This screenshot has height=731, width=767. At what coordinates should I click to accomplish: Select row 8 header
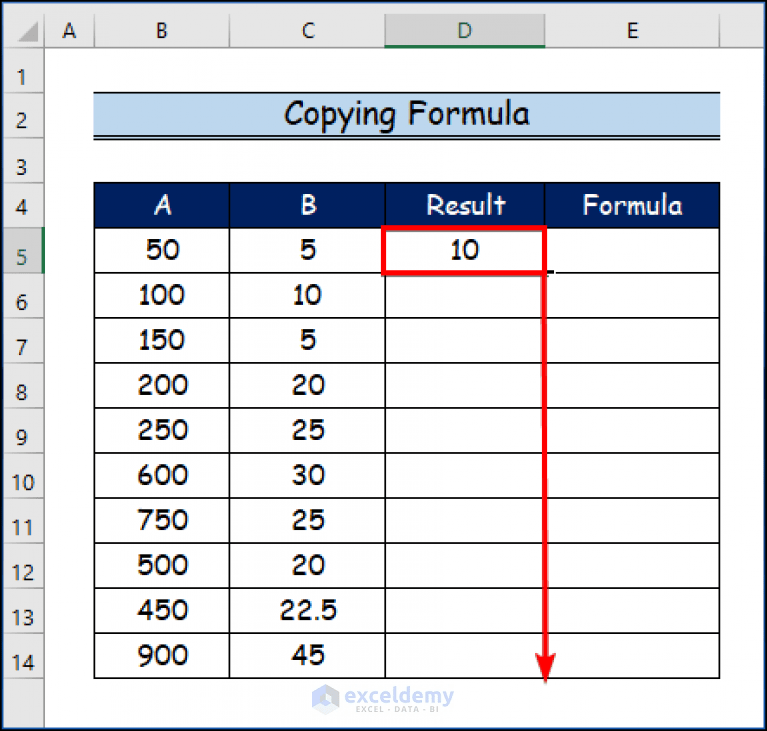(23, 386)
